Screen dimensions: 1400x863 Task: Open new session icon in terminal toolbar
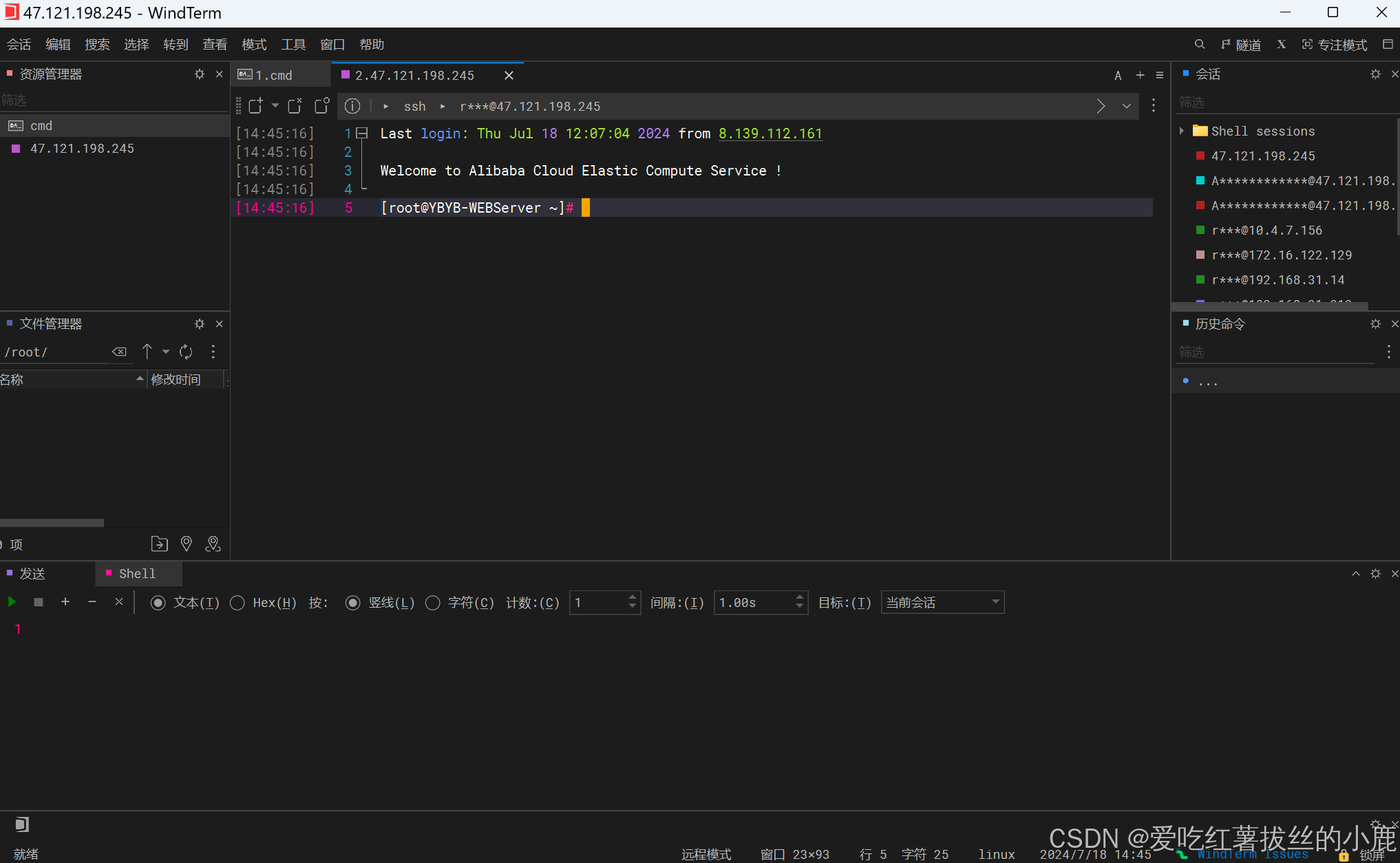(256, 106)
